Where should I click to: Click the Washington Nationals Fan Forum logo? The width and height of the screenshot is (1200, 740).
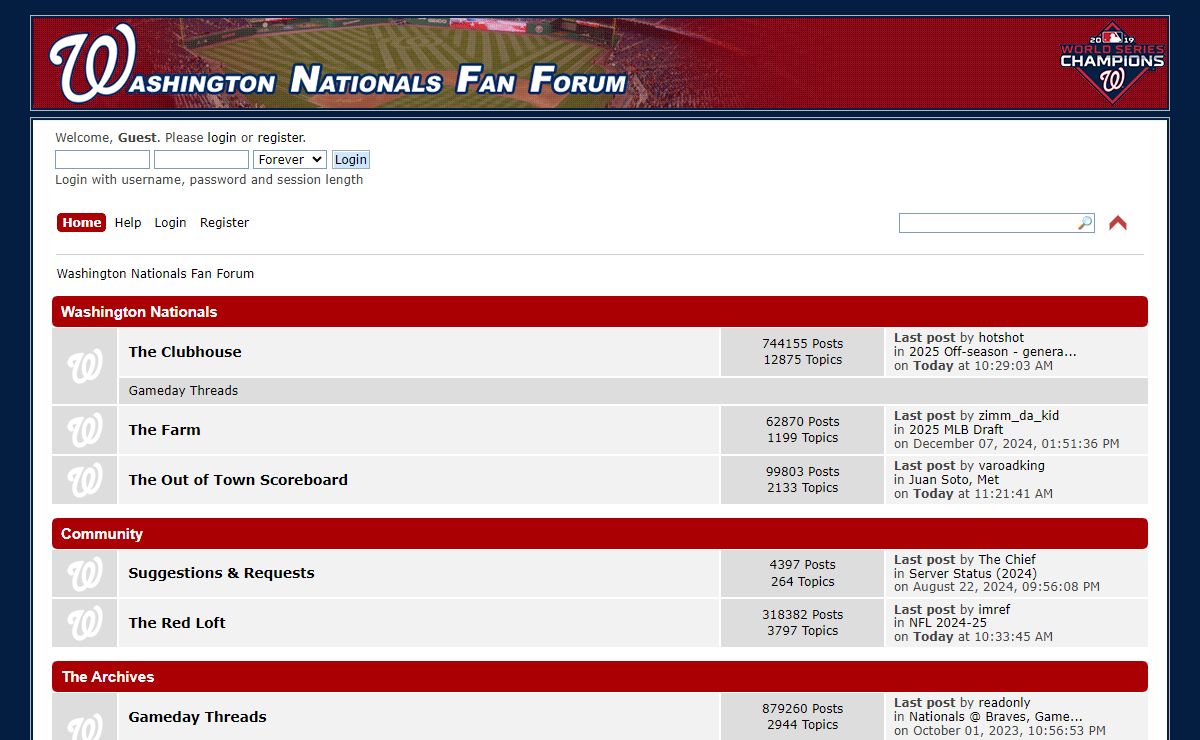pos(338,63)
